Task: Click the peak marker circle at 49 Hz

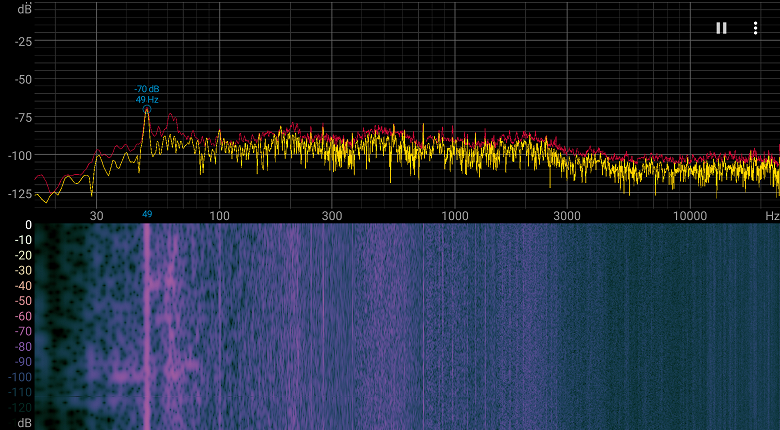Action: (147, 109)
